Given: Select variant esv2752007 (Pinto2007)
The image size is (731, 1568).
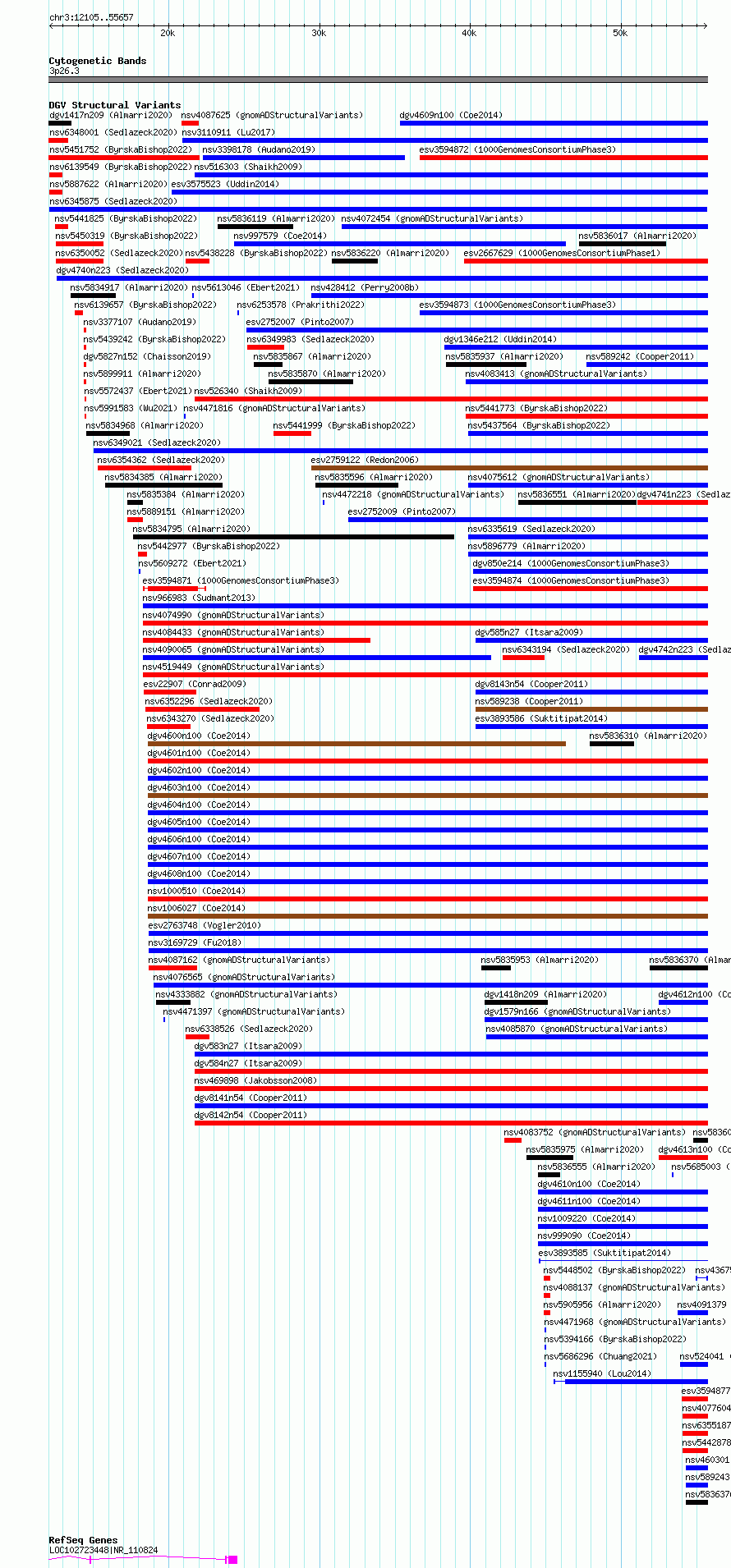Looking at the screenshot, I should (300, 322).
